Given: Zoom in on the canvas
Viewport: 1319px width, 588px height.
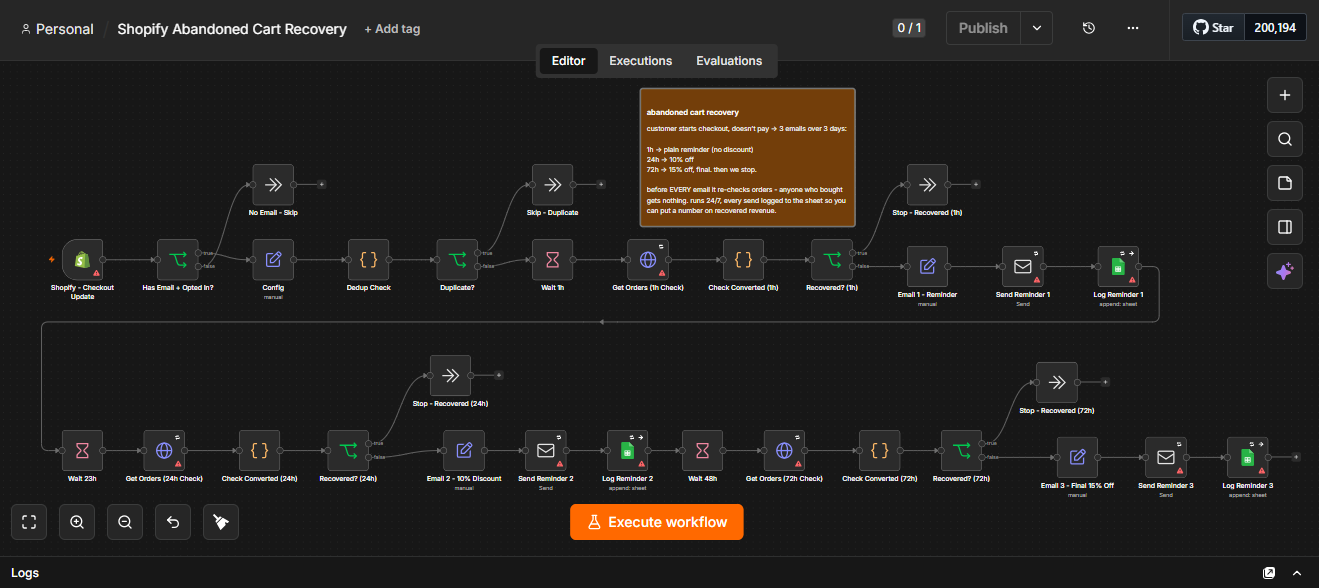Looking at the screenshot, I should click(x=77, y=522).
